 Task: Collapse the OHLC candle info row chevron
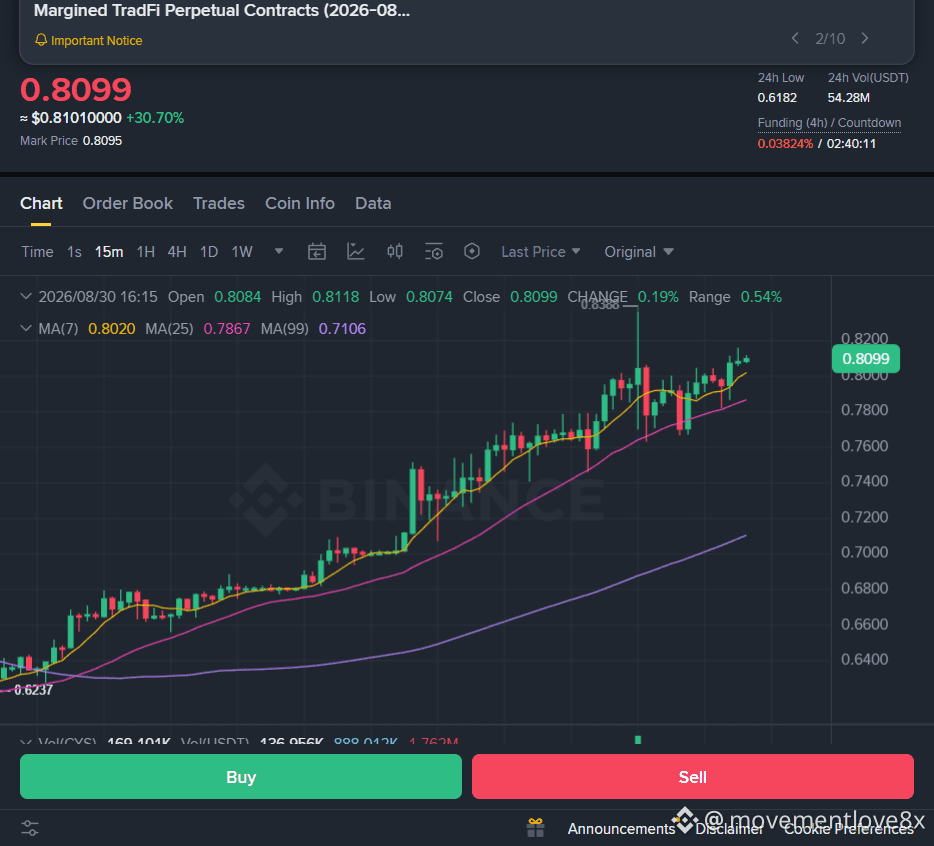click(26, 296)
